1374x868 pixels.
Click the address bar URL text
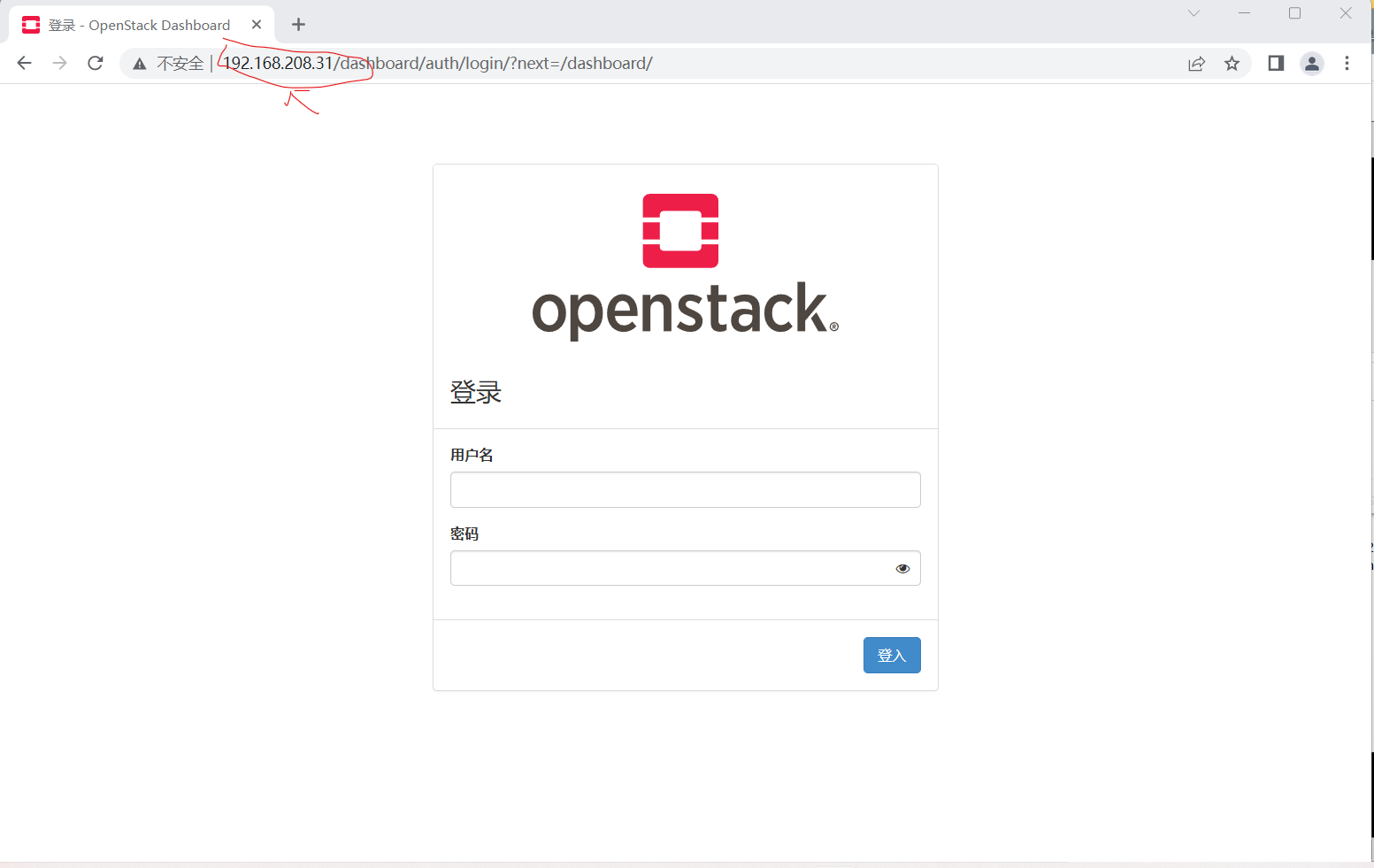[438, 64]
